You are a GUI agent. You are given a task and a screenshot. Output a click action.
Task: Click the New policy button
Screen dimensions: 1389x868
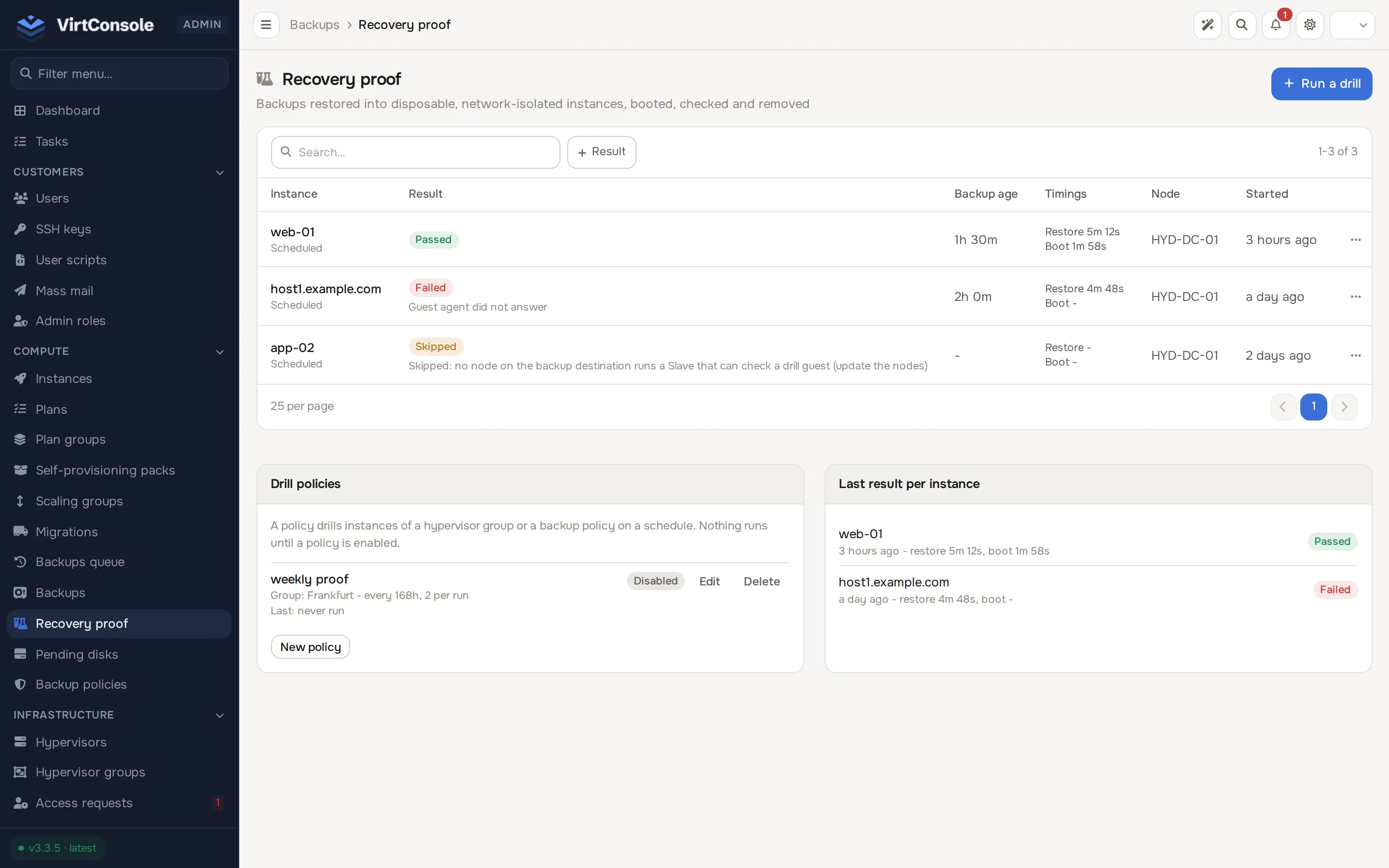click(311, 647)
